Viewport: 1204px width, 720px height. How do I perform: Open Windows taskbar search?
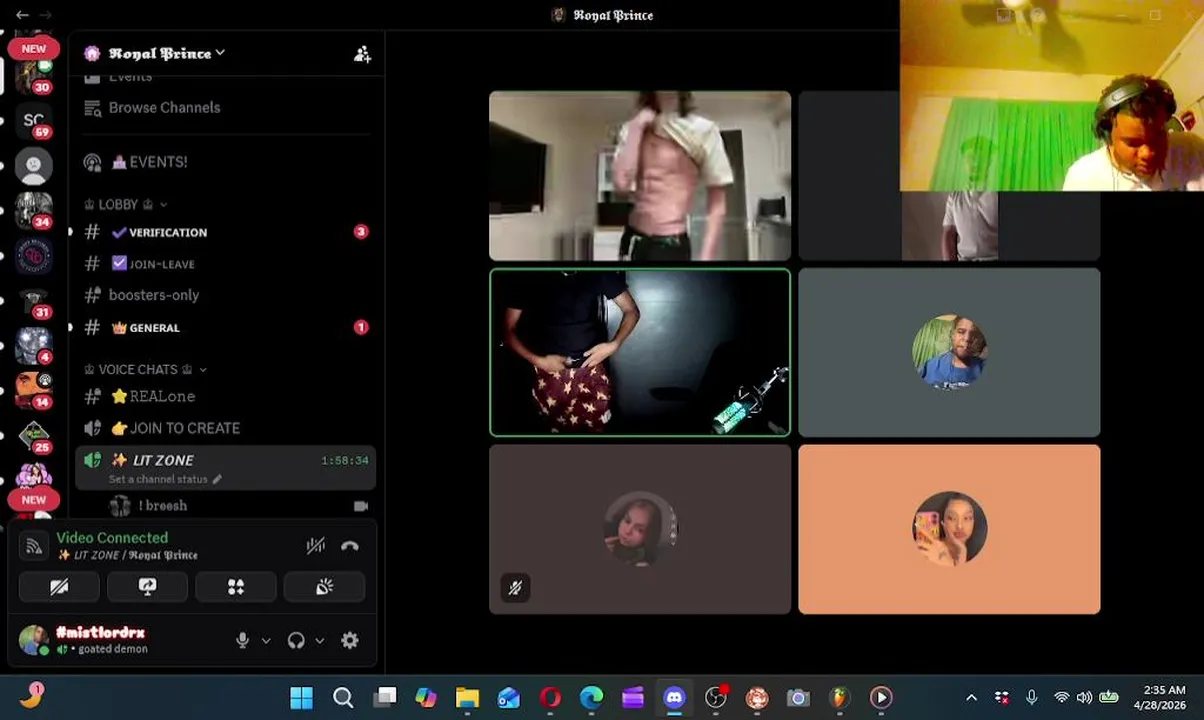(343, 697)
